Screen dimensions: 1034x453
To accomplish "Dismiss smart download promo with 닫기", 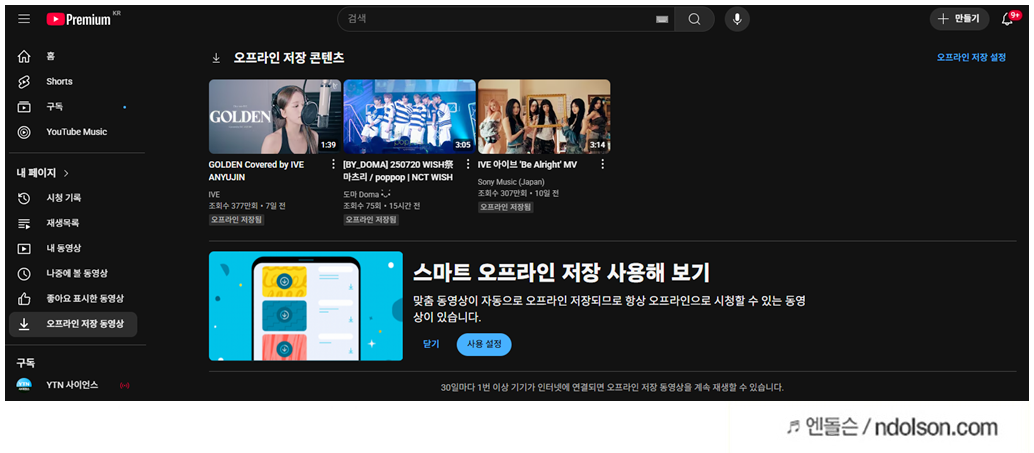I will pos(431,344).
